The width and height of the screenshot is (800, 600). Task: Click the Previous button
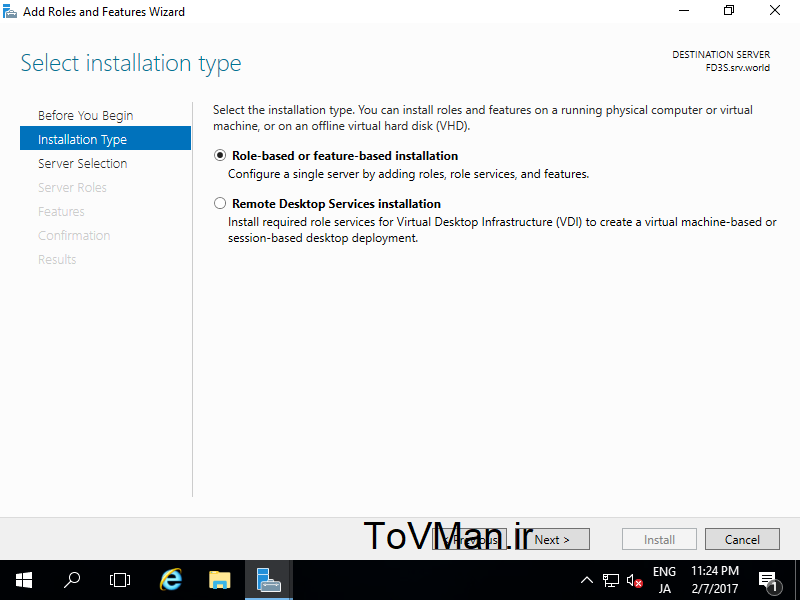pyautogui.click(x=469, y=539)
